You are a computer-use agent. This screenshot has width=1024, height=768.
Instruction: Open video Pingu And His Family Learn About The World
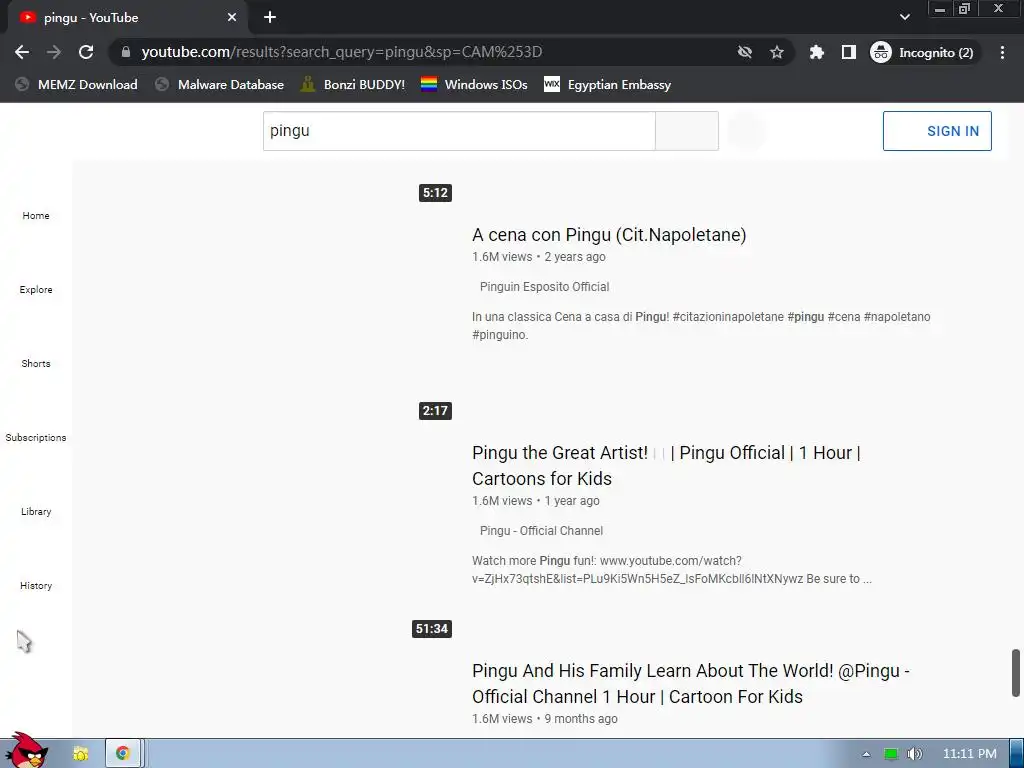(x=691, y=684)
